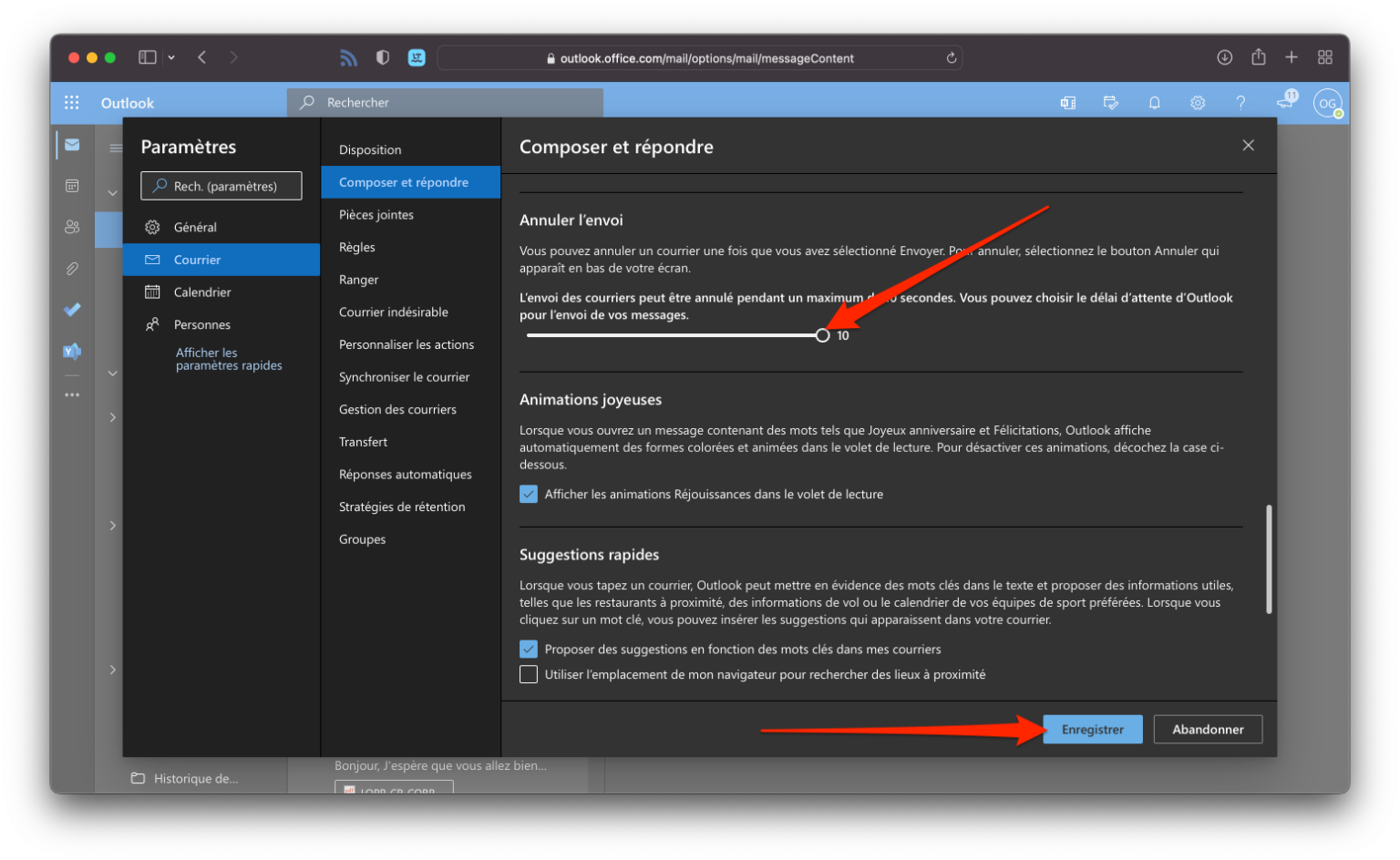Click the Teams meeting icon in header

pyautogui.click(x=1068, y=103)
